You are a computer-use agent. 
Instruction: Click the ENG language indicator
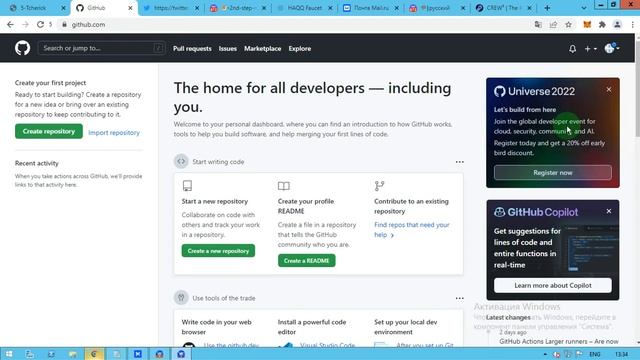(x=595, y=354)
